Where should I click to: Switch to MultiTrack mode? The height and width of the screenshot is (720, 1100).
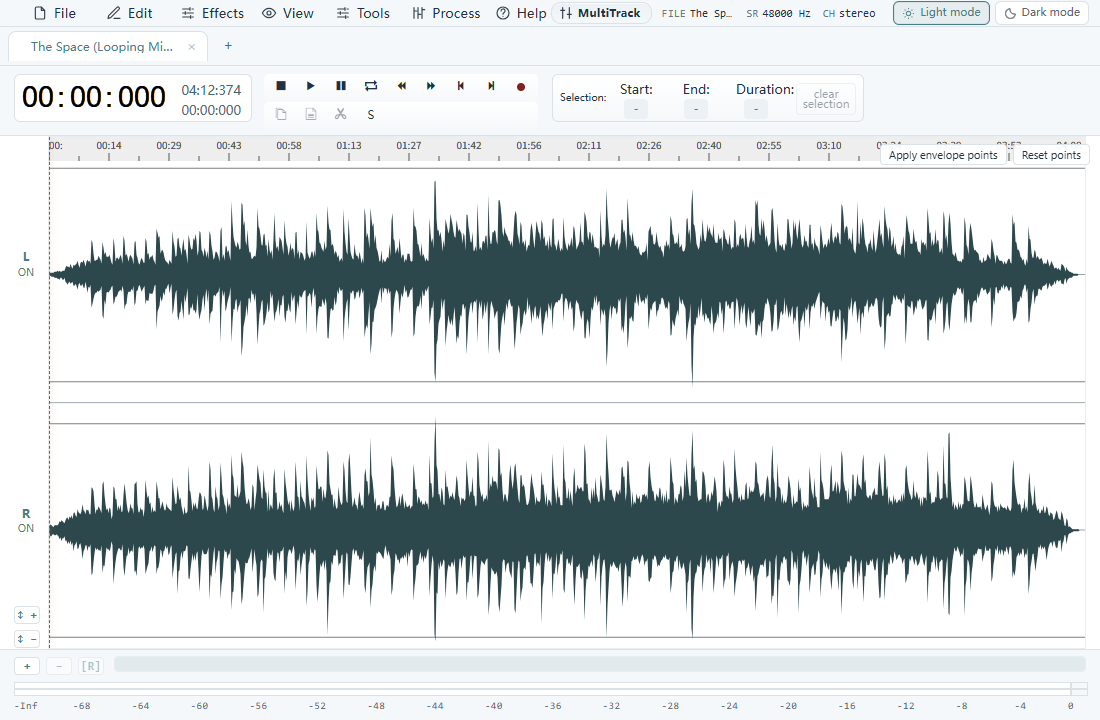pos(601,13)
